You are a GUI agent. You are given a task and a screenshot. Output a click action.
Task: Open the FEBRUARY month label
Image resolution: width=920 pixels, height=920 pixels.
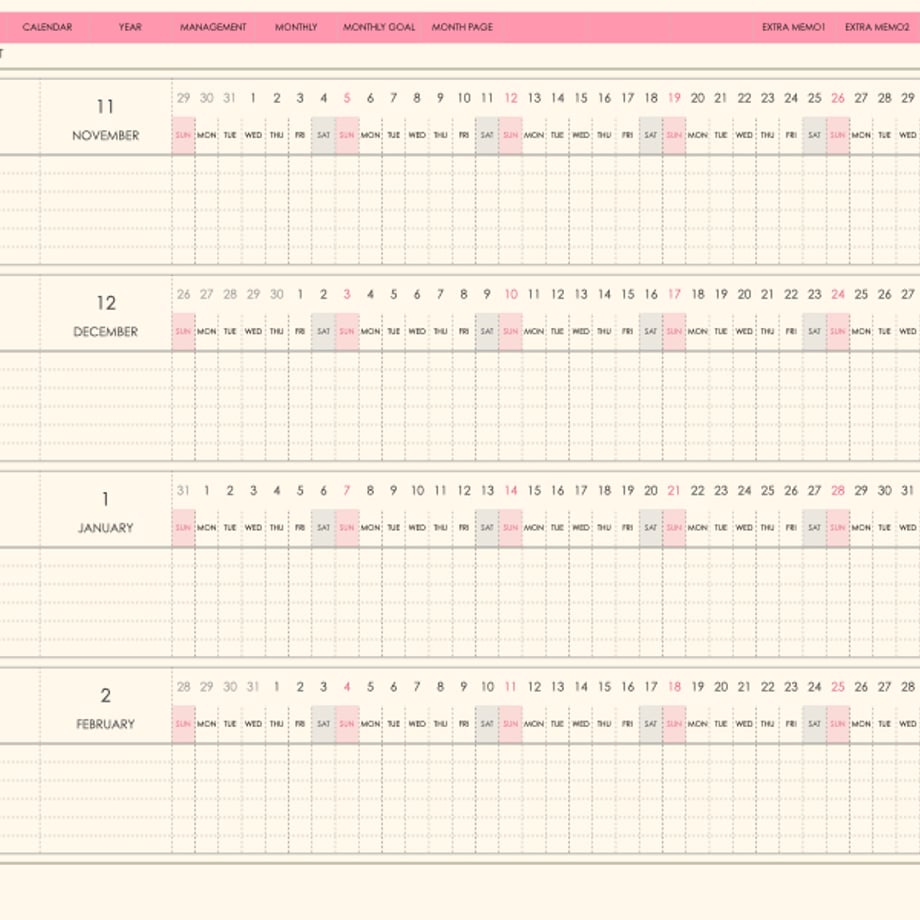106,725
